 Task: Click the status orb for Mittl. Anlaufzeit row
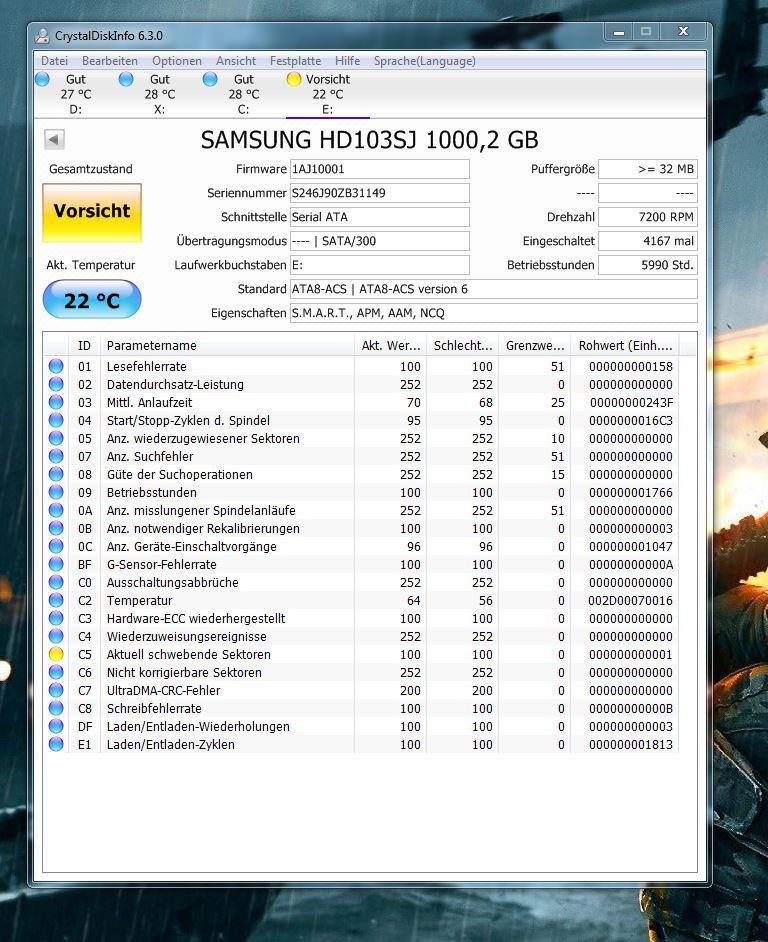click(56, 402)
